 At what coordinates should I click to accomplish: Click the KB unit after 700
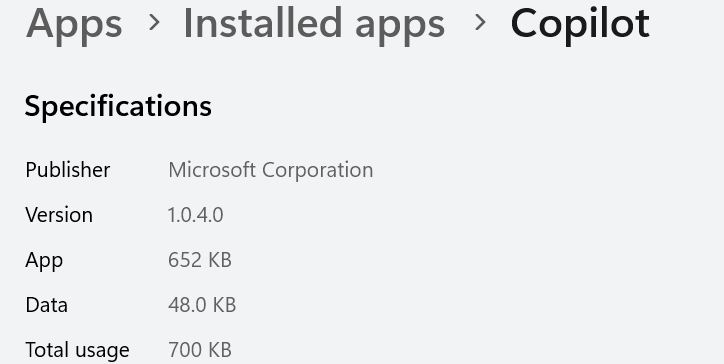pyautogui.click(x=220, y=350)
